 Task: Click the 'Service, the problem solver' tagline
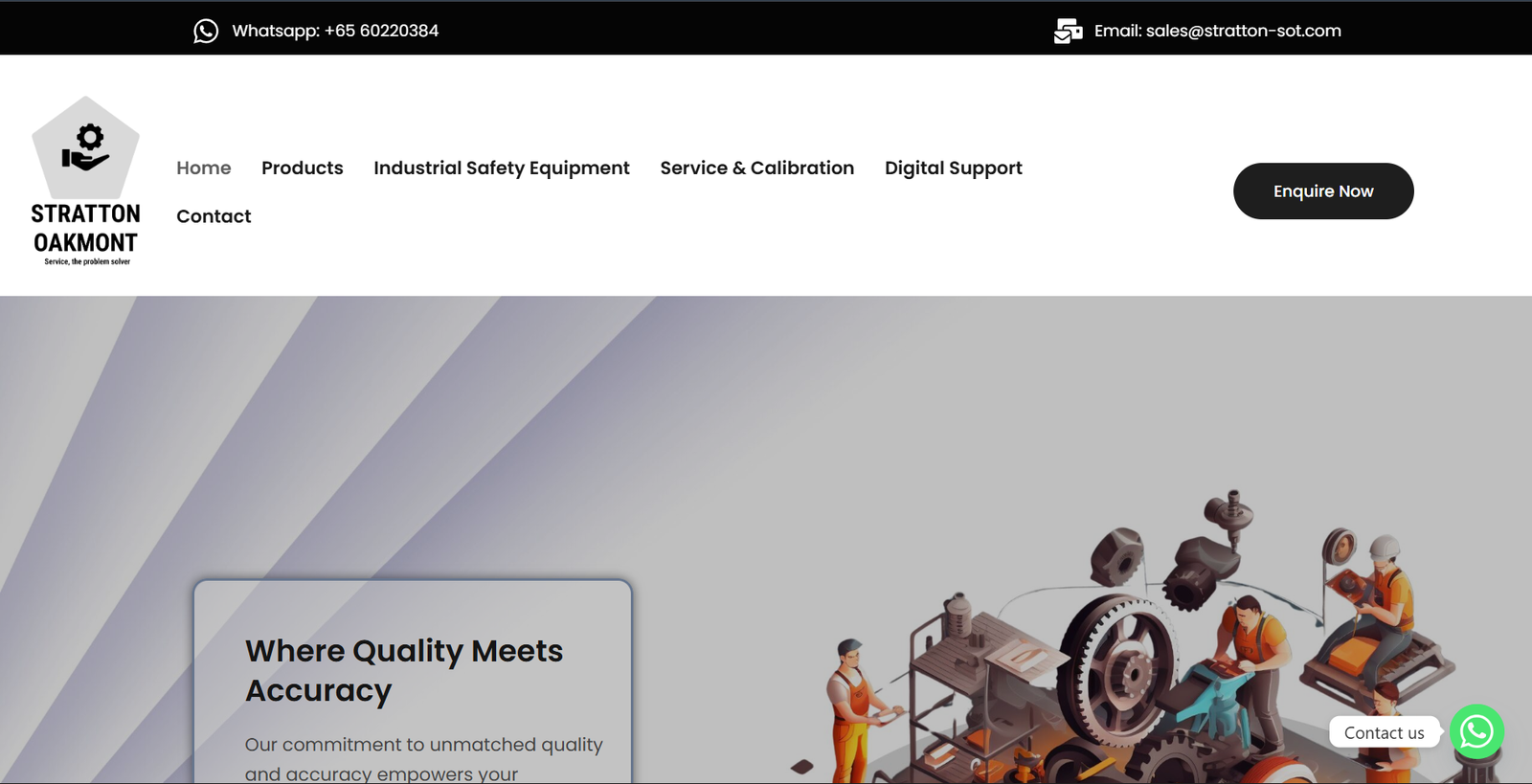pos(87,261)
